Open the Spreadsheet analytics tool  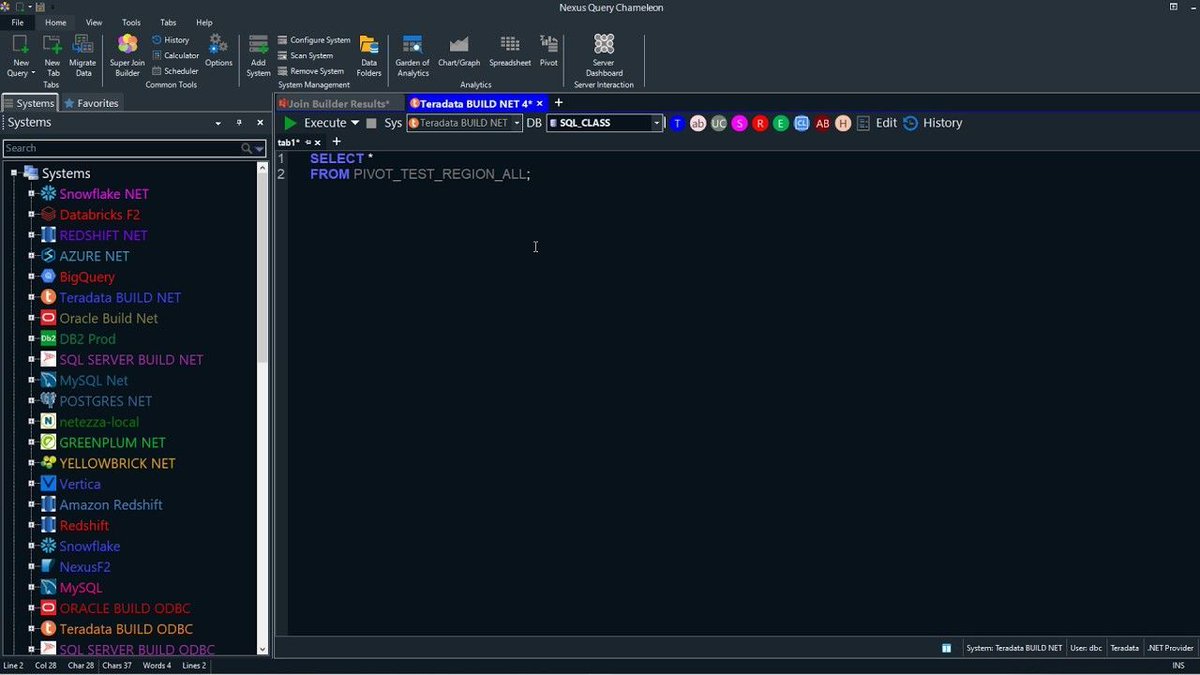510,51
